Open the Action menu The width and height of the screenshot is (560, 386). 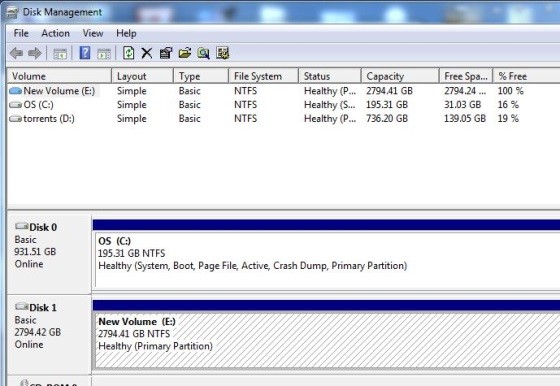click(x=55, y=33)
